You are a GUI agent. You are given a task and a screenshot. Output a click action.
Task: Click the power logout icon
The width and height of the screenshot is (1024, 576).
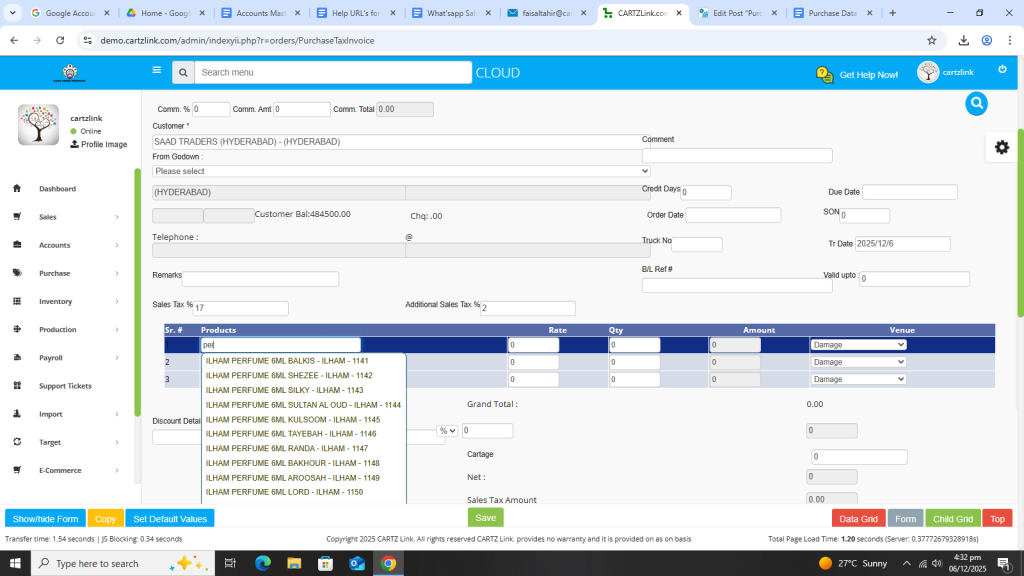click(1002, 69)
